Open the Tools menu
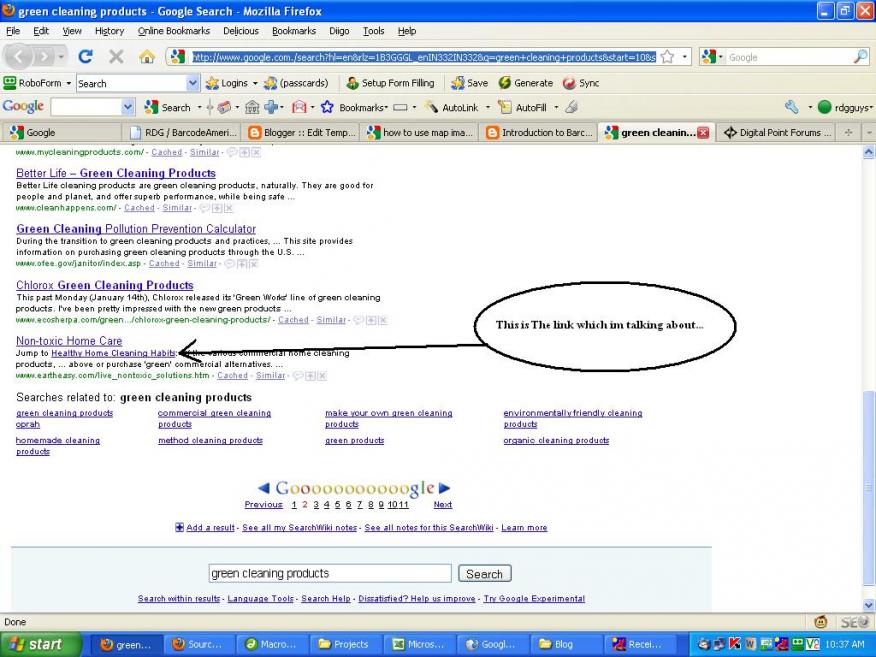 pyautogui.click(x=373, y=31)
